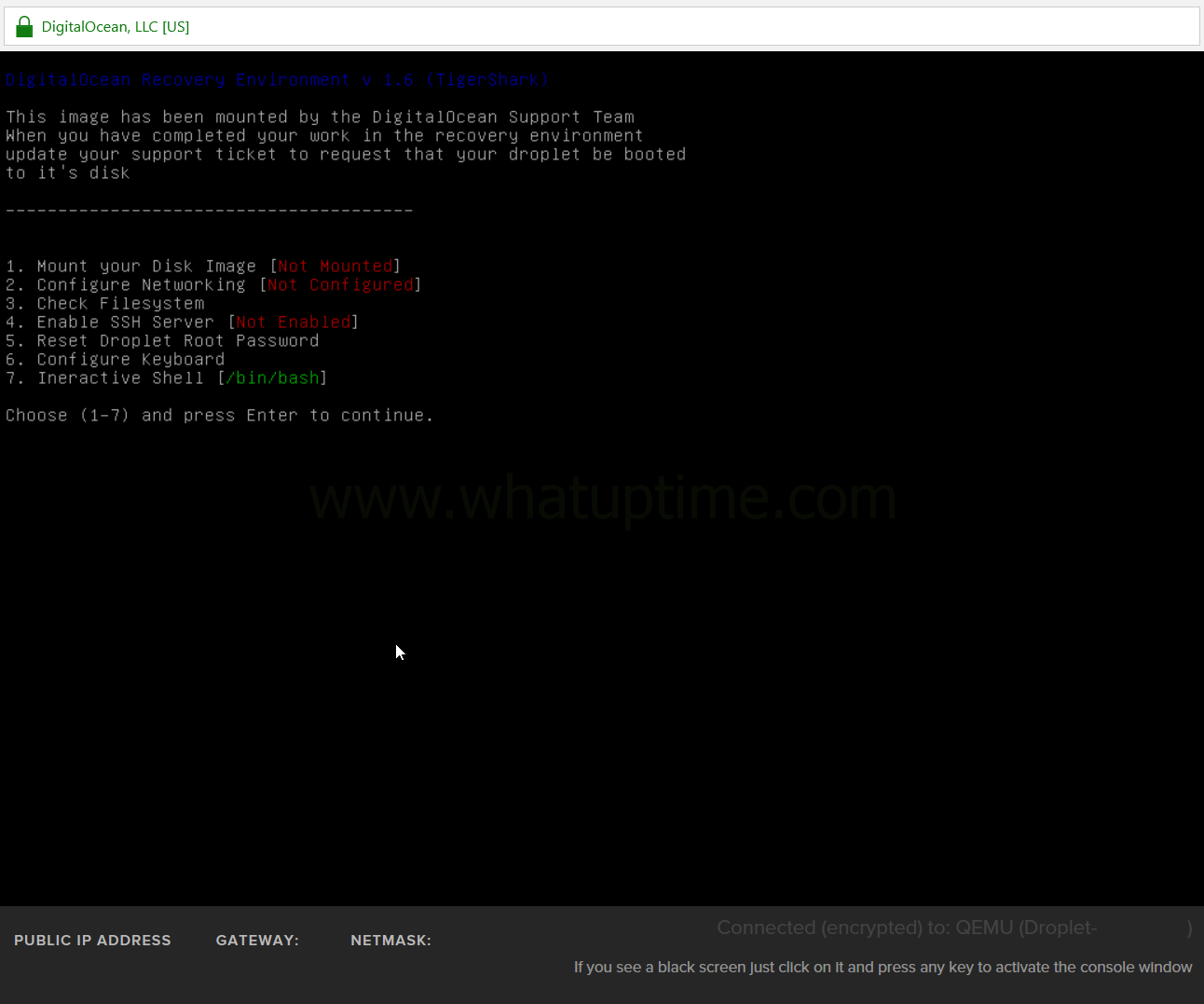
Task: Click the green /bin/bash shell path
Action: click(272, 378)
